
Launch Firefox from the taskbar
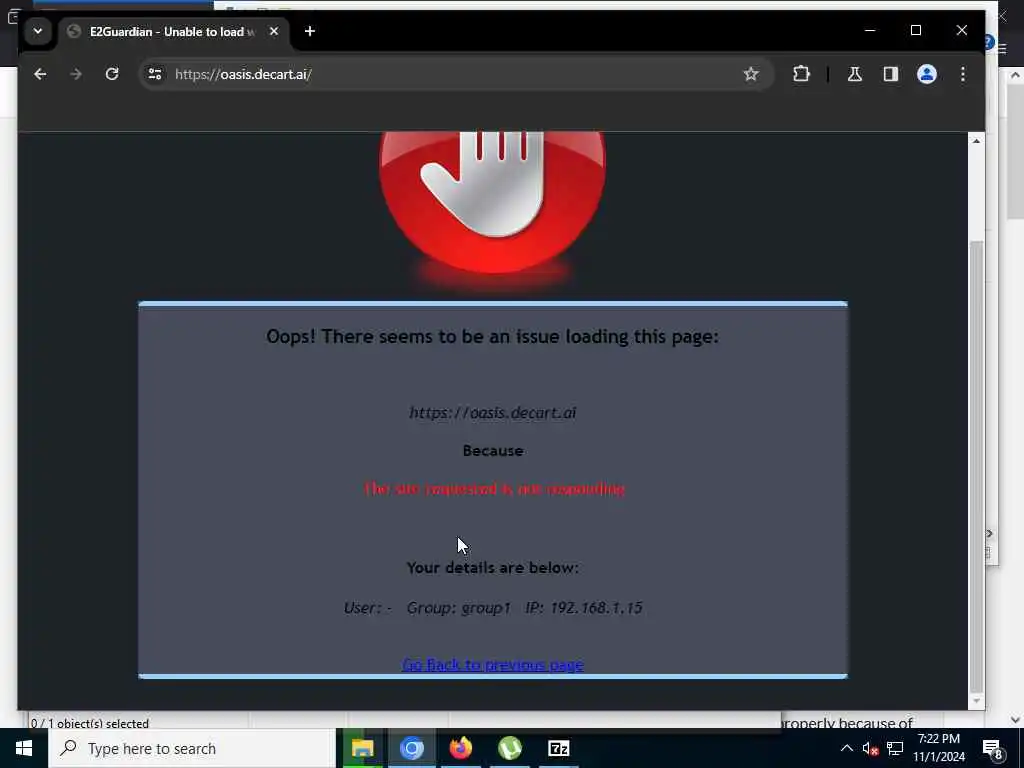click(x=460, y=748)
